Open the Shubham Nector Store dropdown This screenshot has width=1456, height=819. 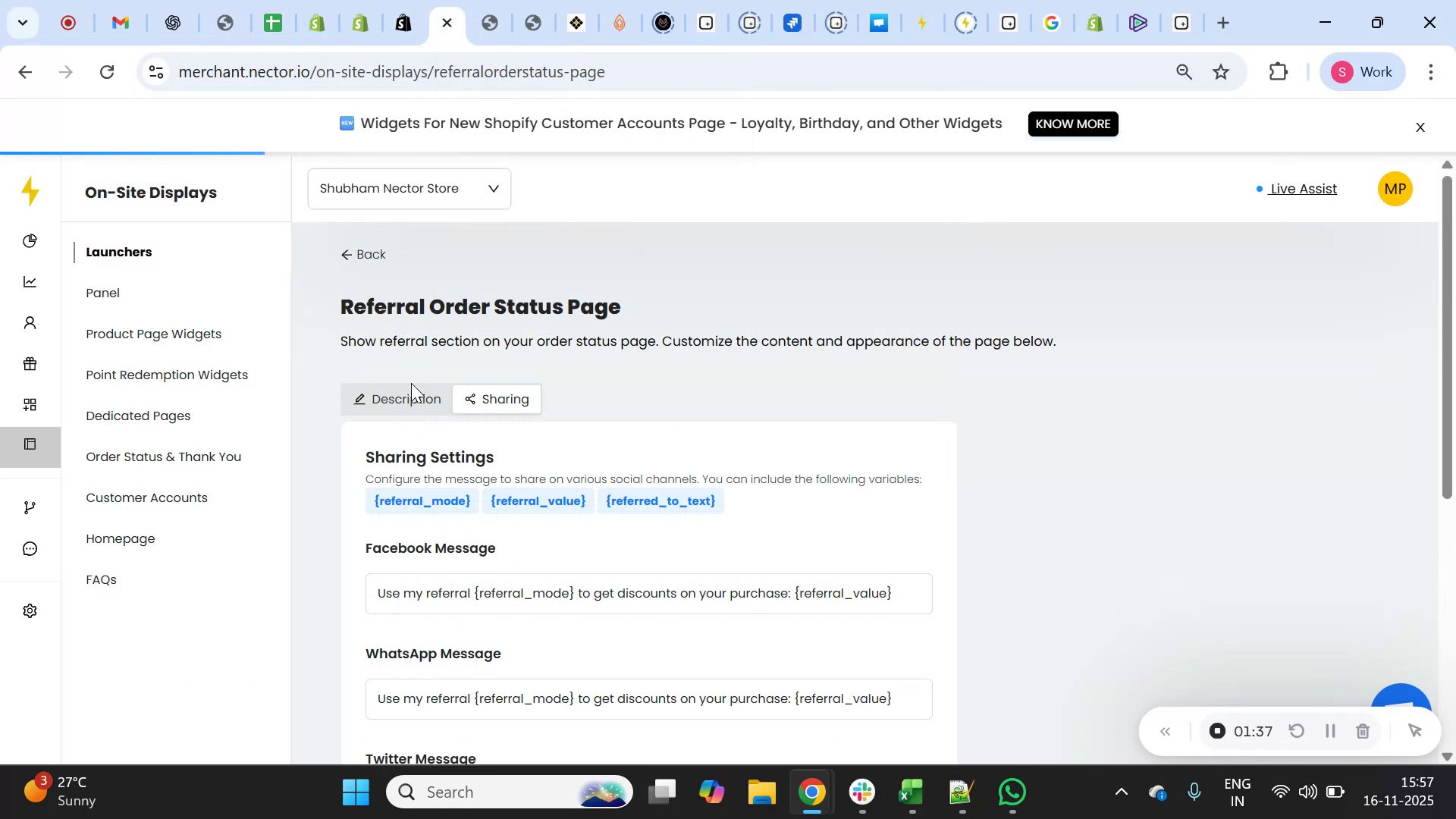click(409, 188)
